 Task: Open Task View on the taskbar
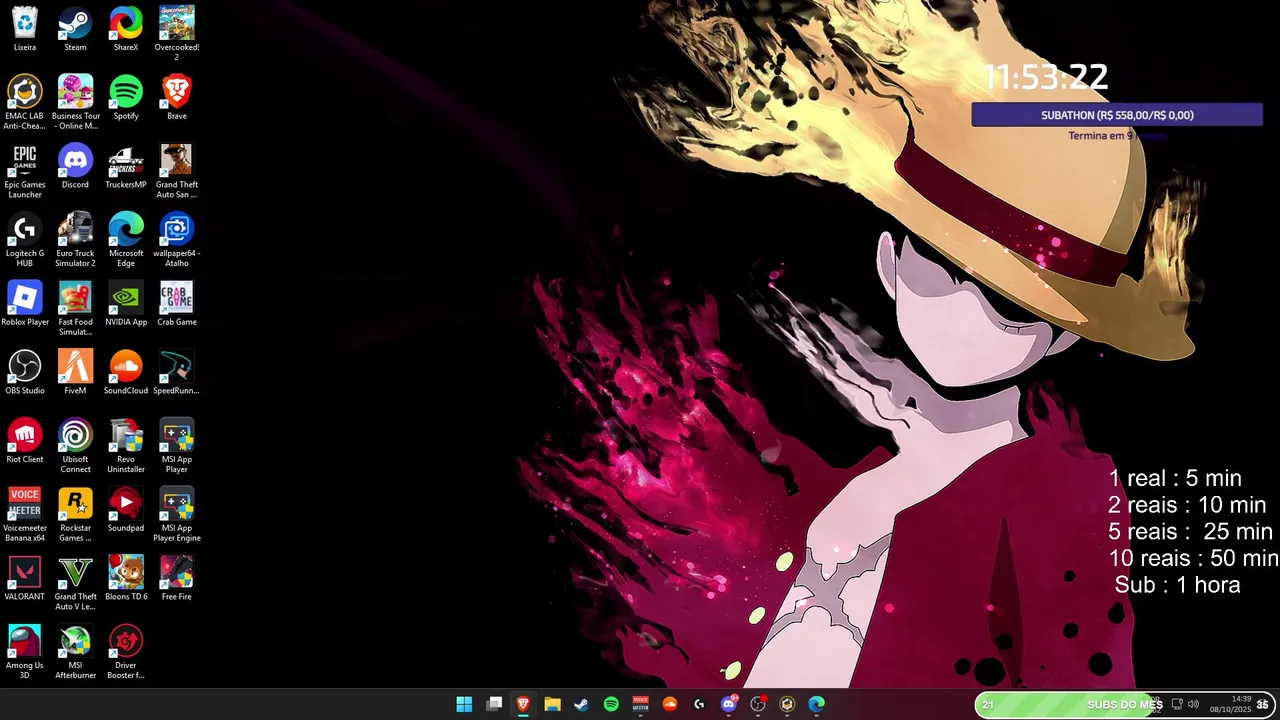click(x=494, y=704)
